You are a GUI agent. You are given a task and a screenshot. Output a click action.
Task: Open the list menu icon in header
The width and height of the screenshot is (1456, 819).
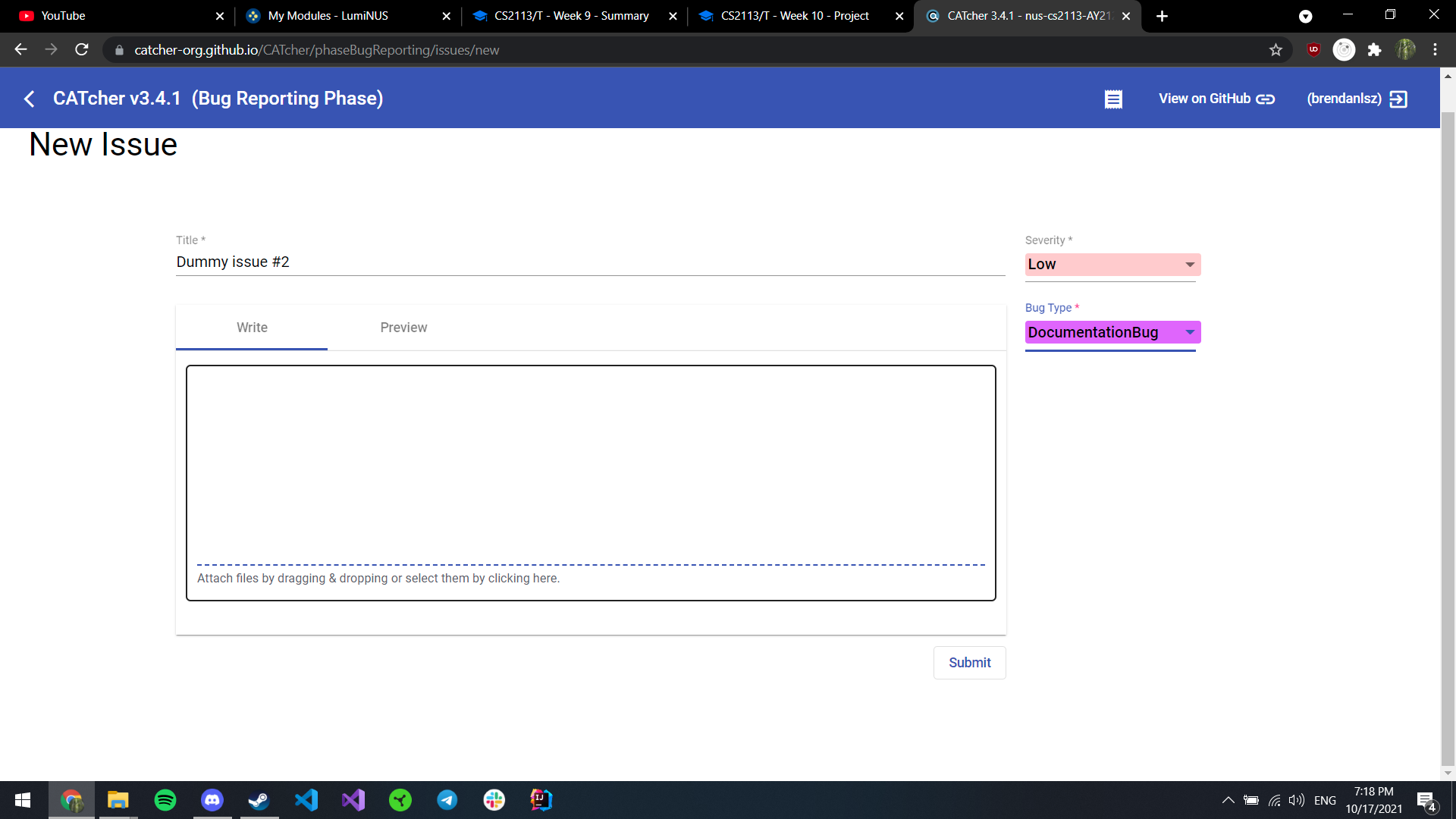(1113, 99)
